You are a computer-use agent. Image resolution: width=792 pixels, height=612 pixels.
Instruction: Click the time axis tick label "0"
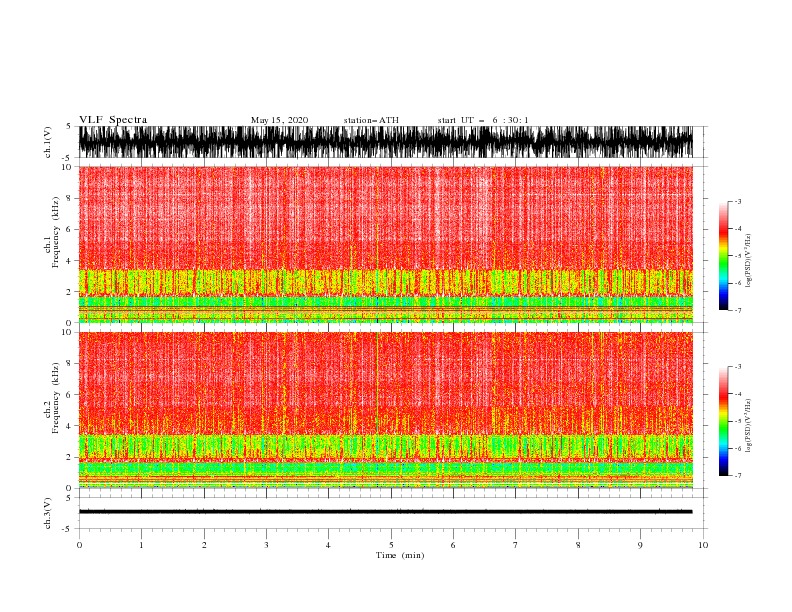[x=79, y=545]
